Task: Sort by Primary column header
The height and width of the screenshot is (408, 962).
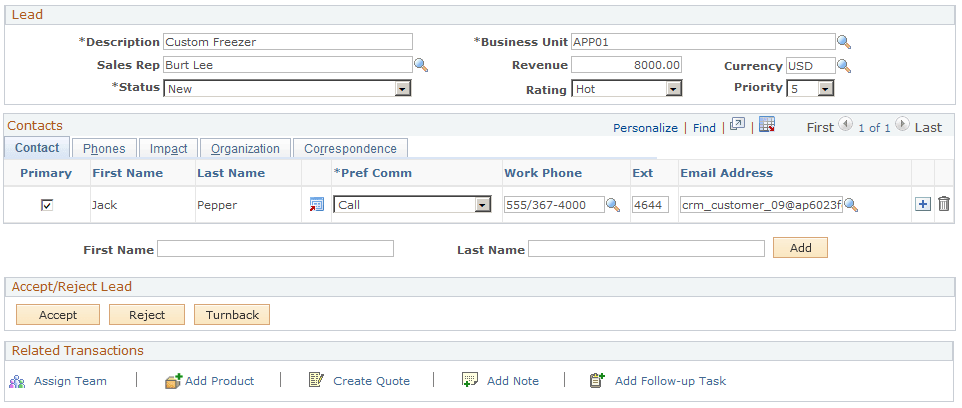Action: coord(46,173)
